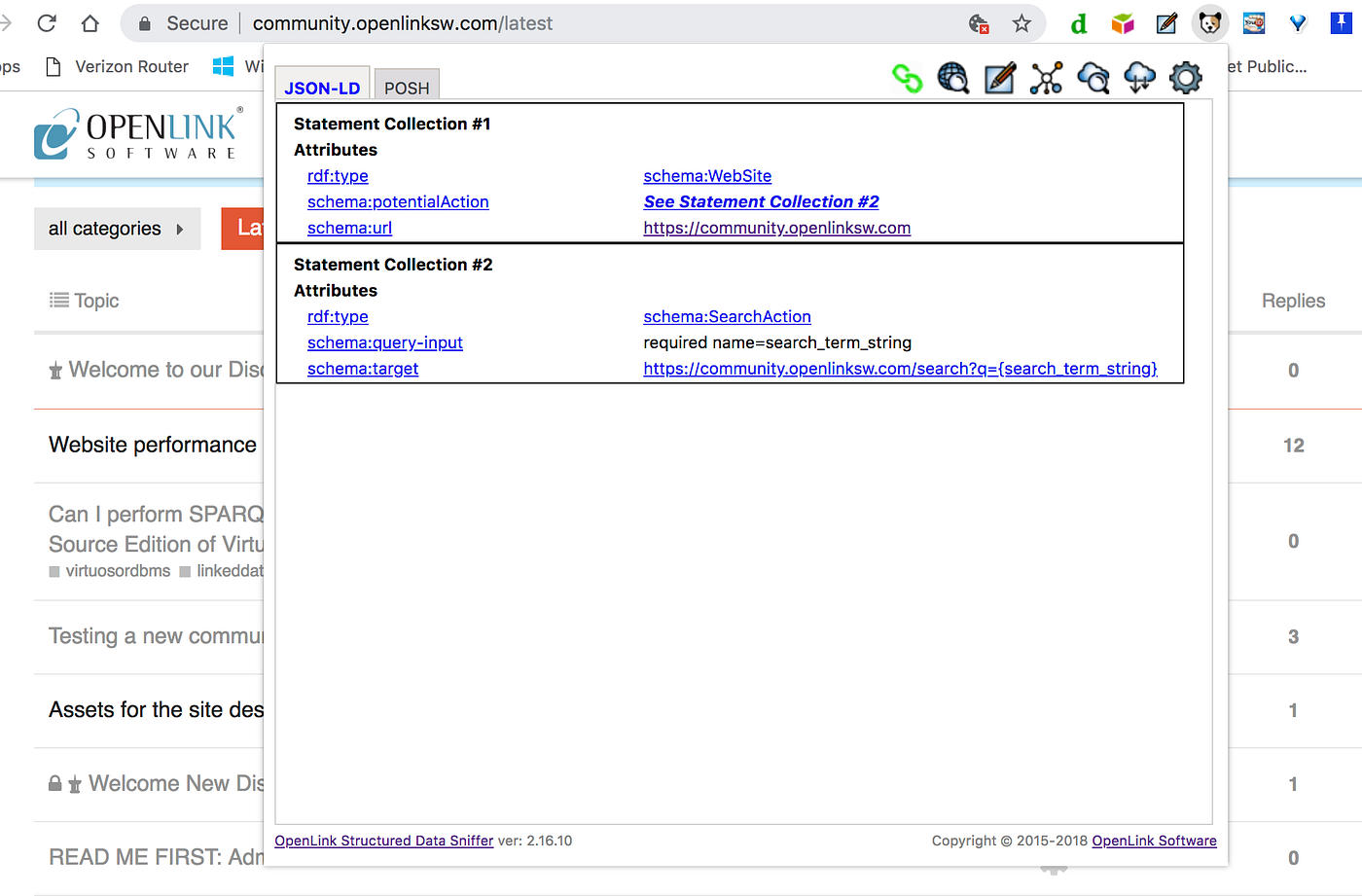Click the cloud download/upload arrows icon
The image size is (1362, 896).
pyautogui.click(x=1139, y=78)
